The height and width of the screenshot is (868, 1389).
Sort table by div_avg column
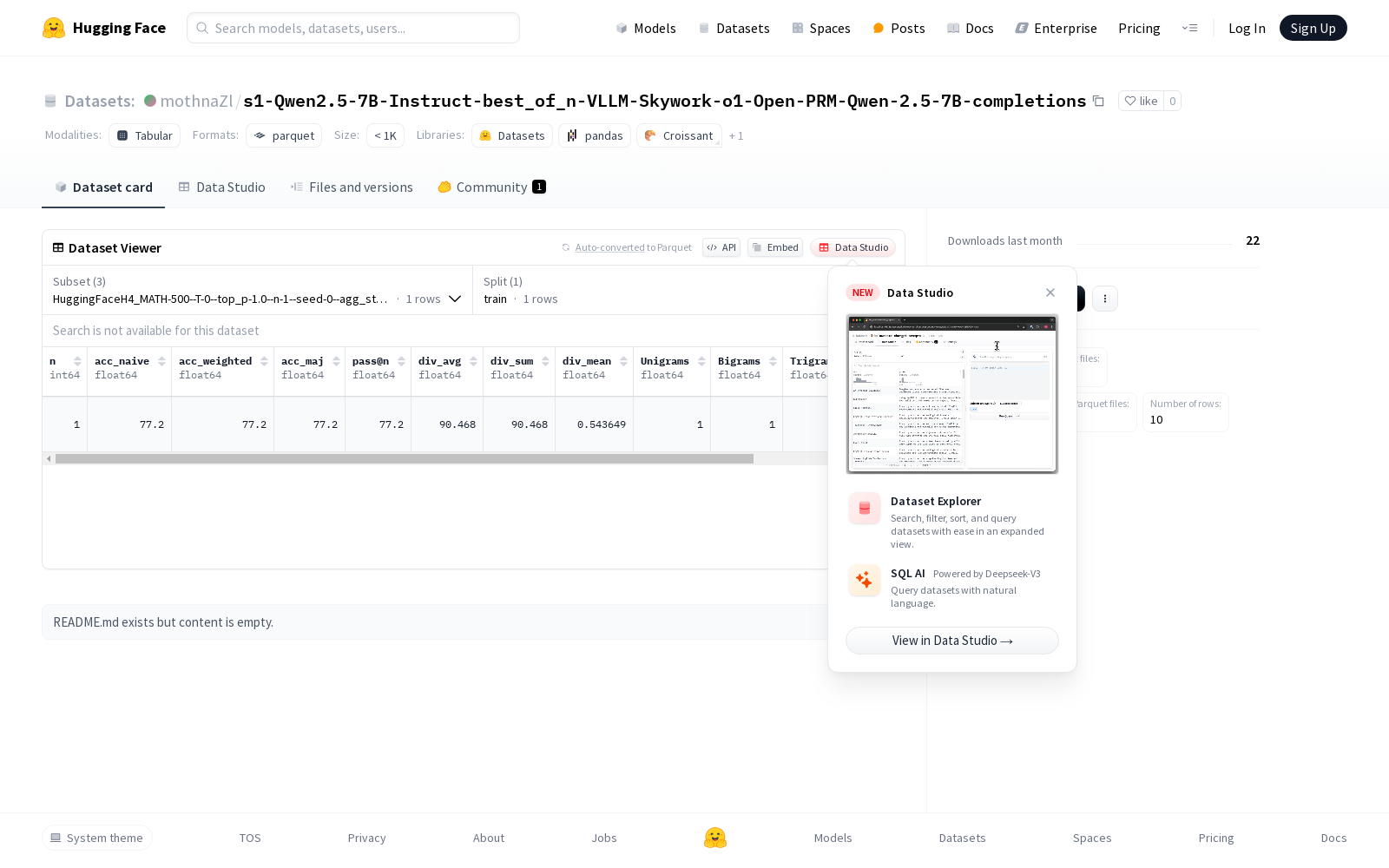(473, 361)
